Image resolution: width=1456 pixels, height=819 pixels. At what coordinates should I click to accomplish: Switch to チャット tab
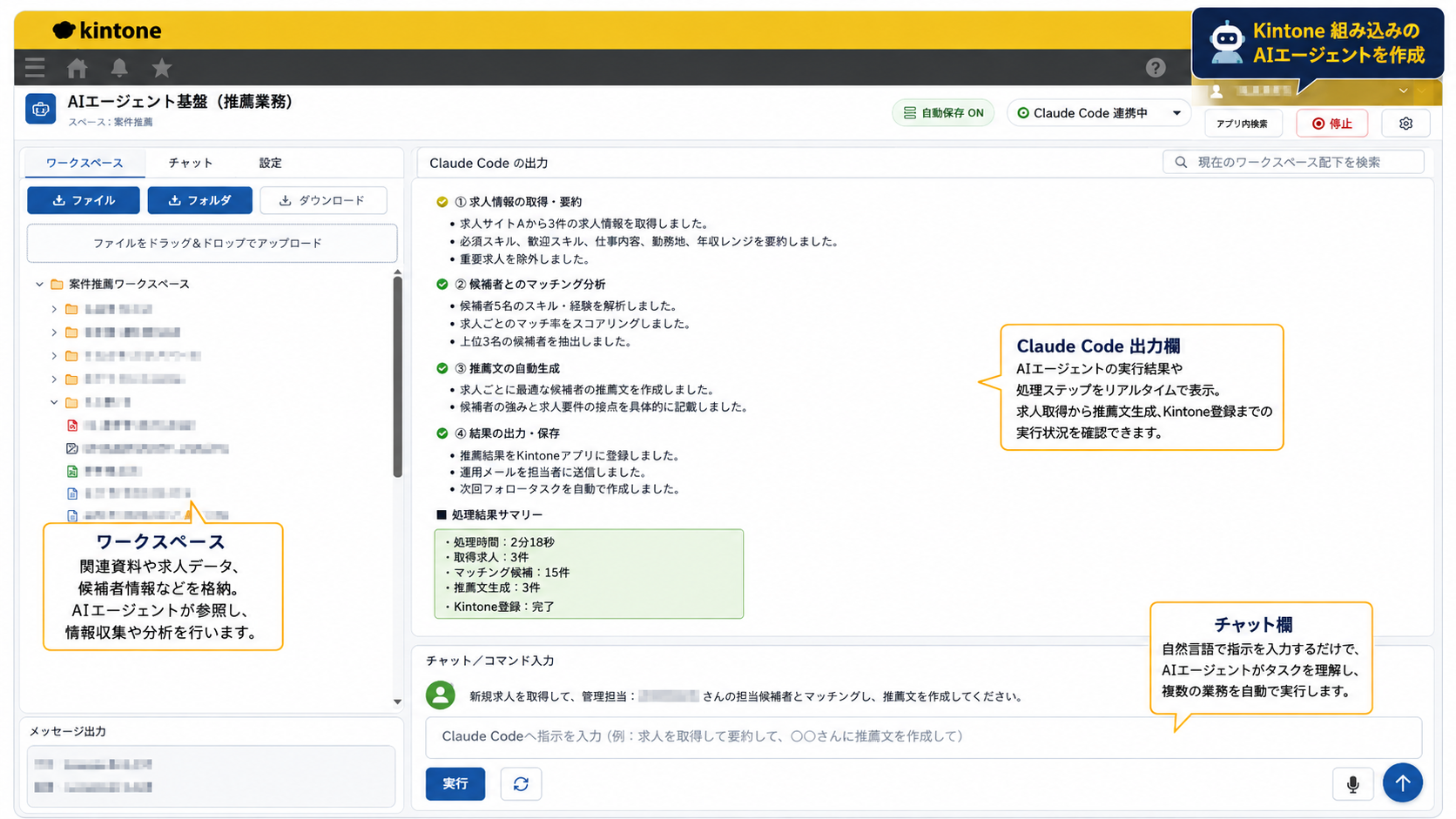coord(190,163)
